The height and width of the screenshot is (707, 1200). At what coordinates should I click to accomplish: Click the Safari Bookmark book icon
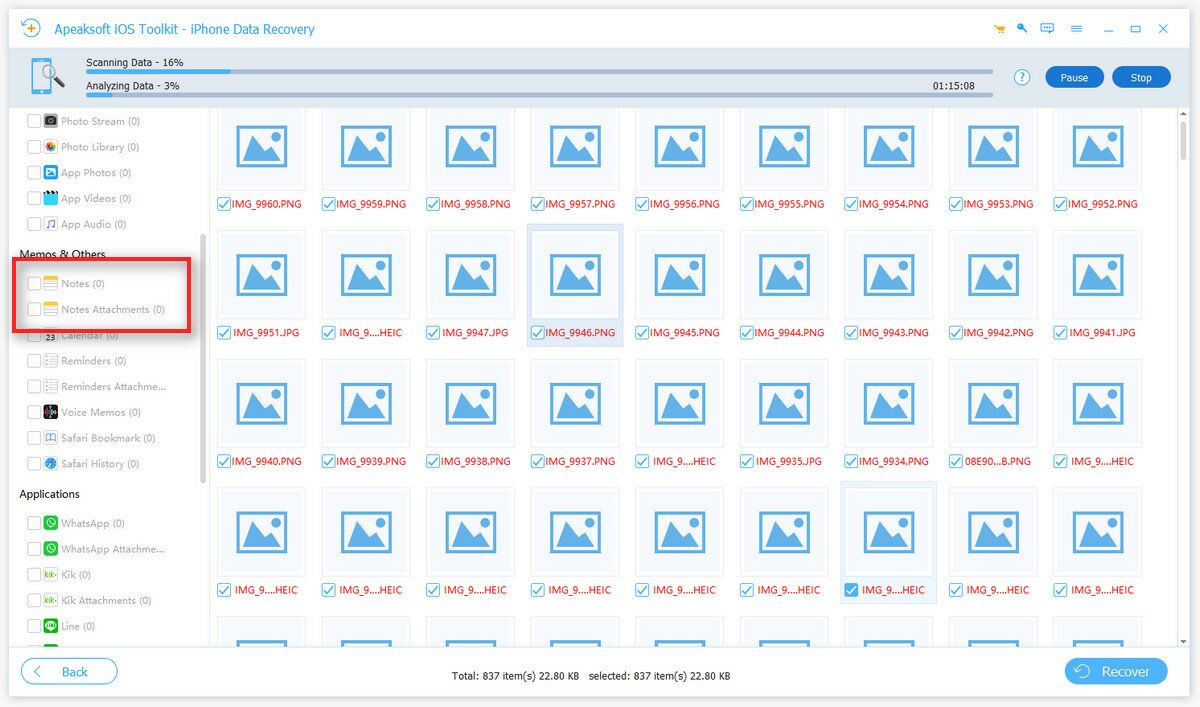tap(50, 438)
